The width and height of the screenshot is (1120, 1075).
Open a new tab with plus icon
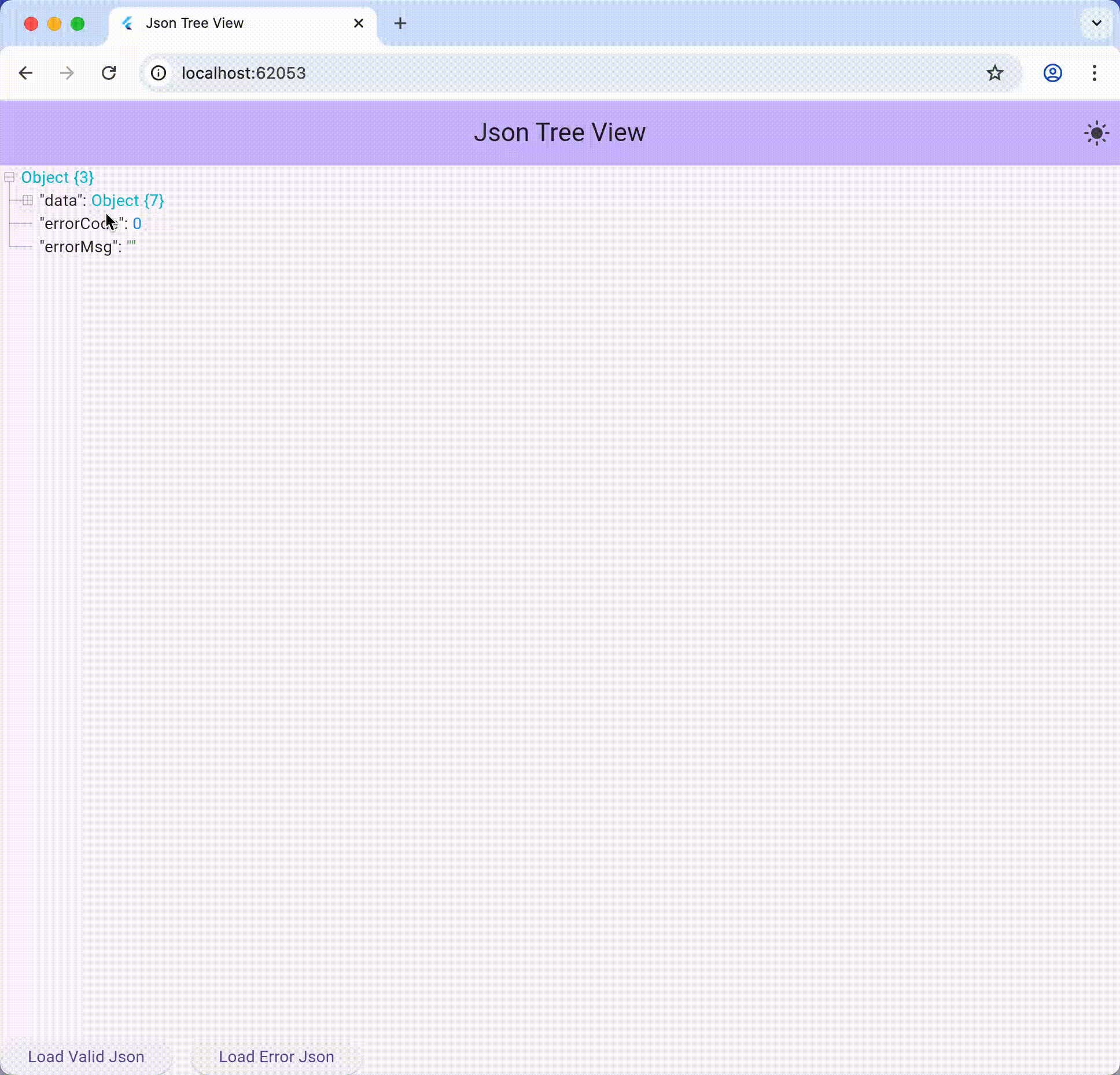tap(400, 23)
